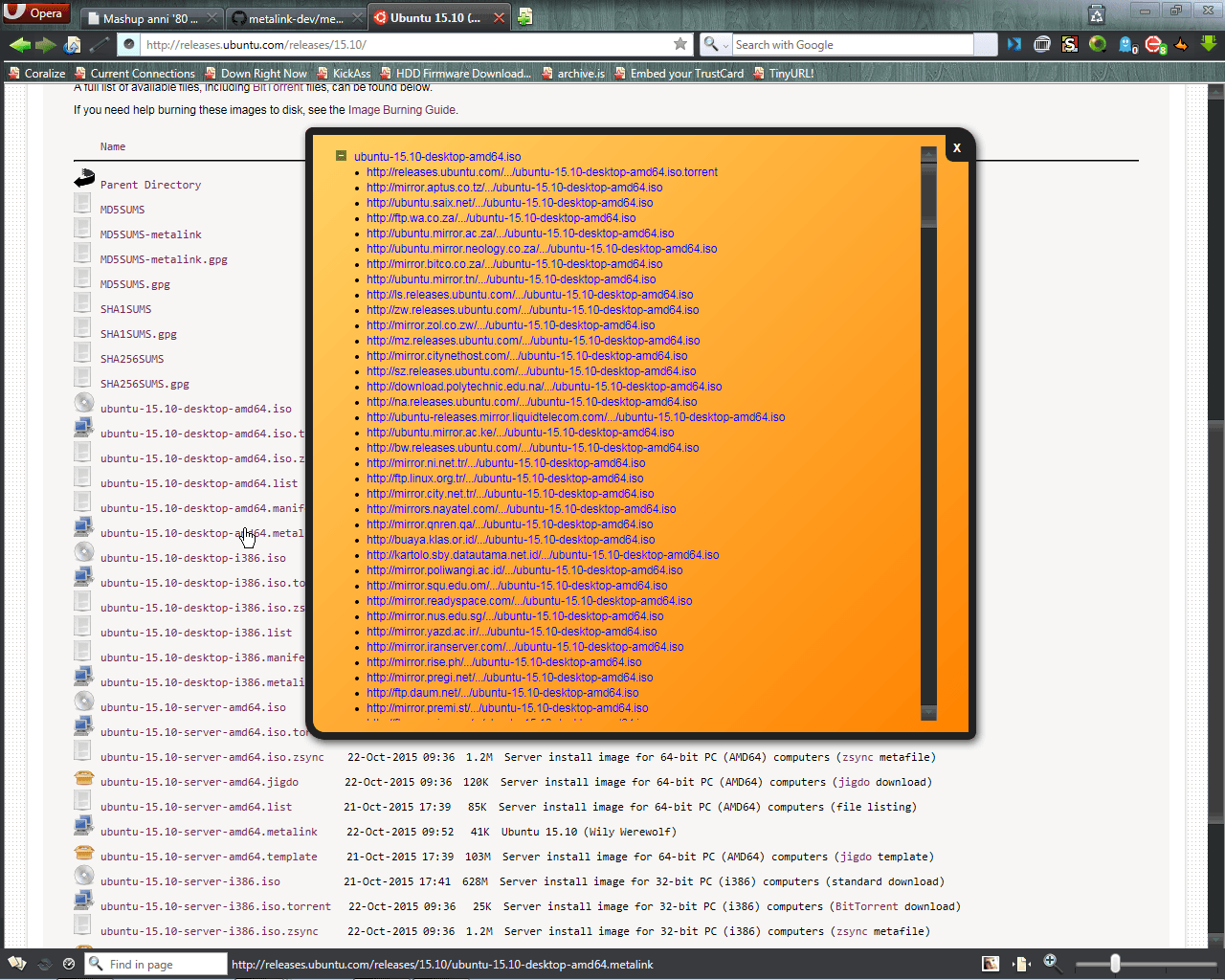Adjust the page zoom slider
The width and height of the screenshot is (1225, 980).
pyautogui.click(x=1115, y=964)
